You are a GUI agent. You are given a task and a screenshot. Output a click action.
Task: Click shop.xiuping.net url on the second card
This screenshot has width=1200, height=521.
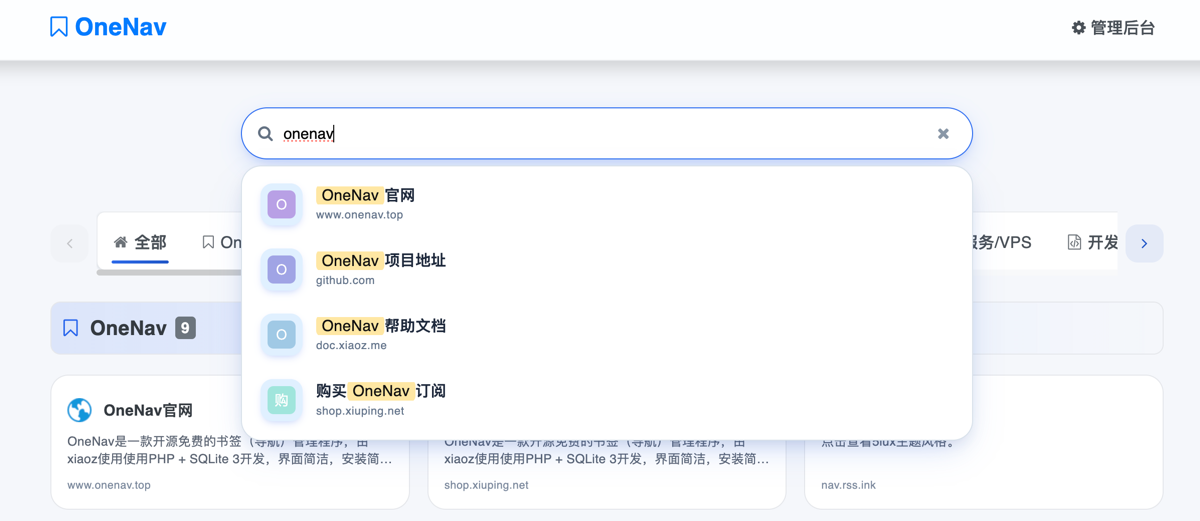click(486, 485)
